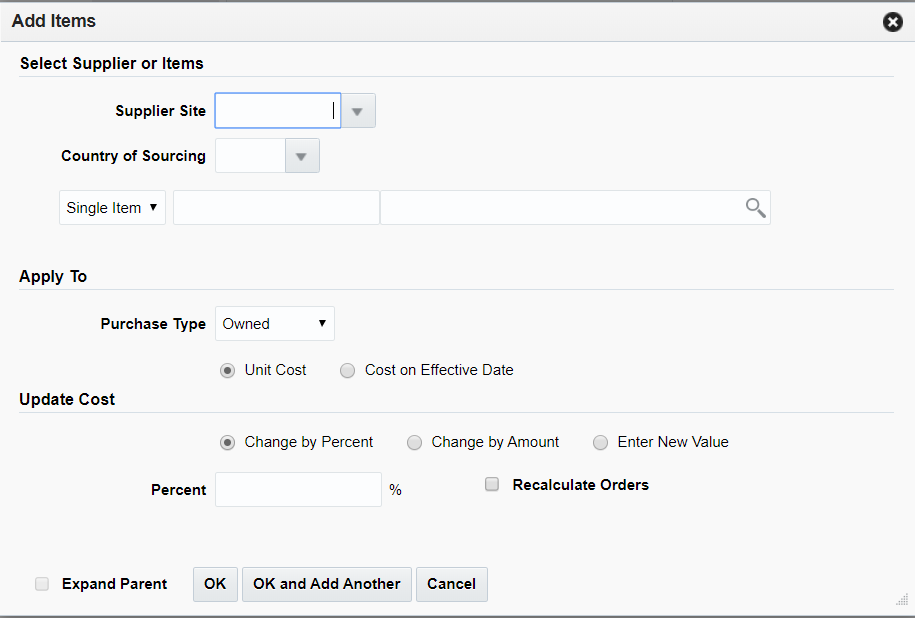The height and width of the screenshot is (618, 915).
Task: Check the Expand Parent checkbox
Action: point(41,583)
